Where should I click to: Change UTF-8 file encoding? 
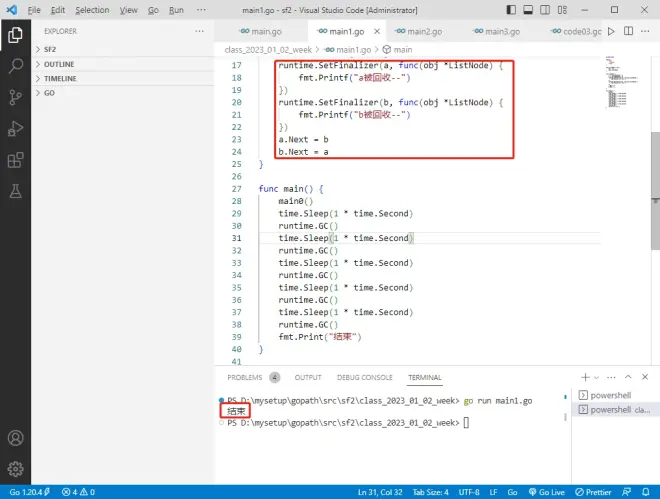point(469,492)
